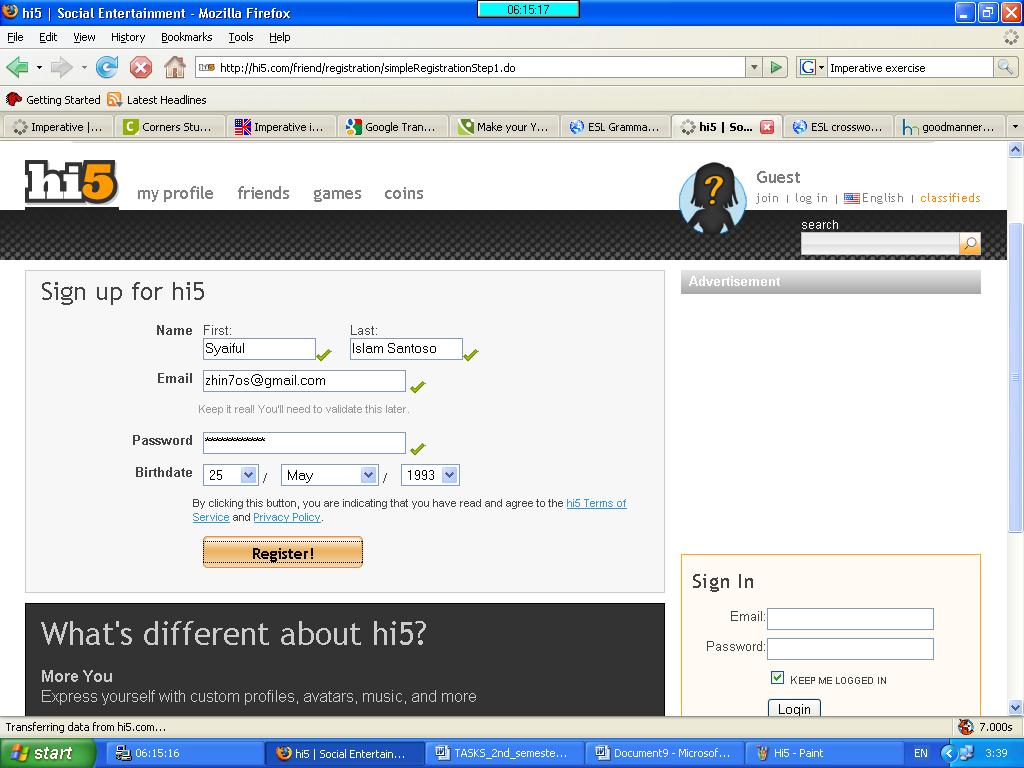Switch to TASKS_2nd_semeste... taskbar window
The width and height of the screenshot is (1024, 768).
[x=502, y=754]
